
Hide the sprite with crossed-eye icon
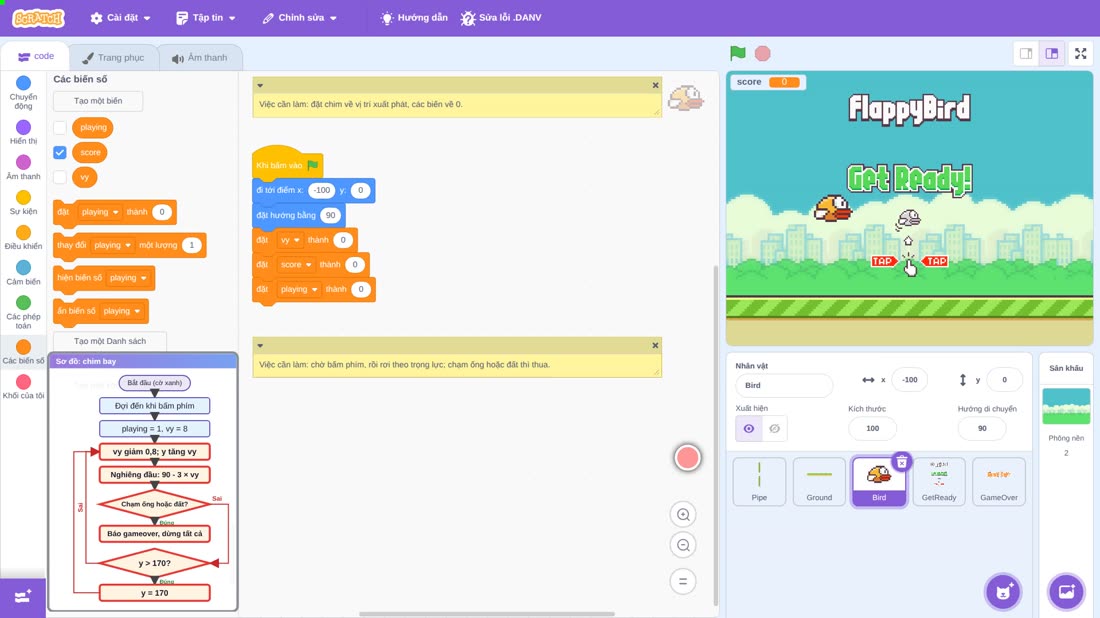click(x=774, y=429)
